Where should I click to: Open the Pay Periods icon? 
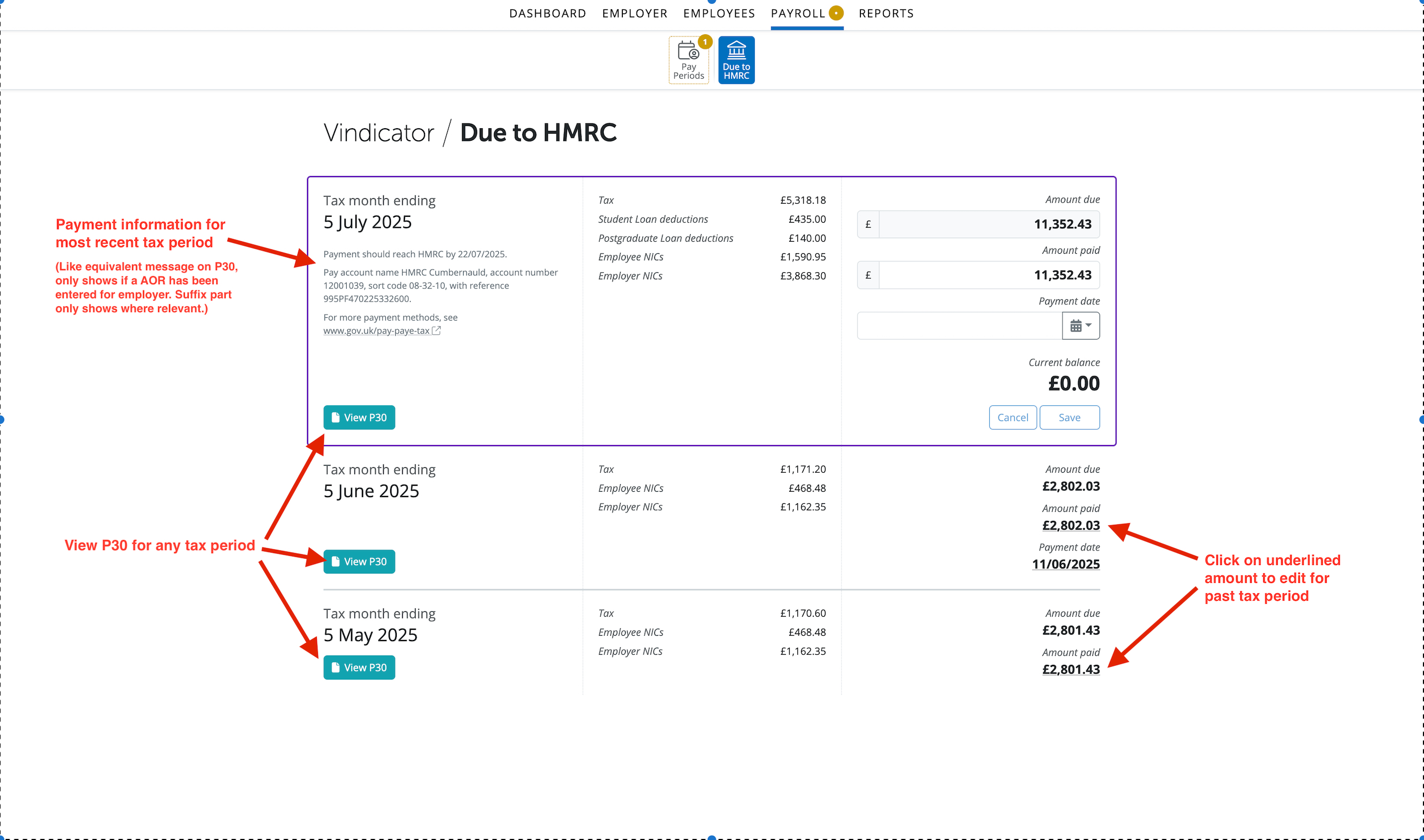coord(689,60)
